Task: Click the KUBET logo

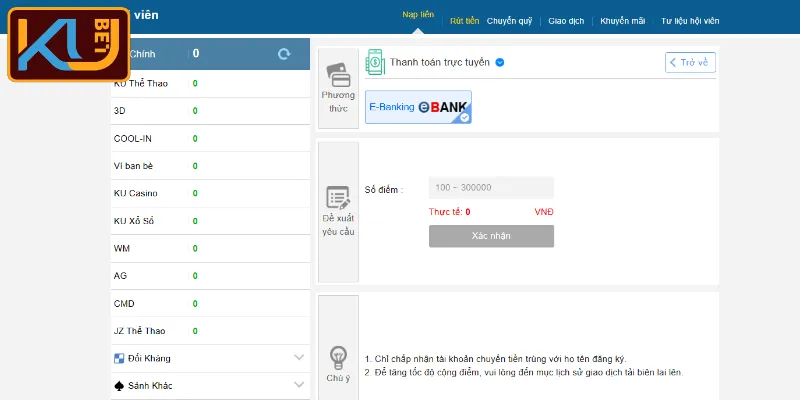Action: (x=69, y=44)
